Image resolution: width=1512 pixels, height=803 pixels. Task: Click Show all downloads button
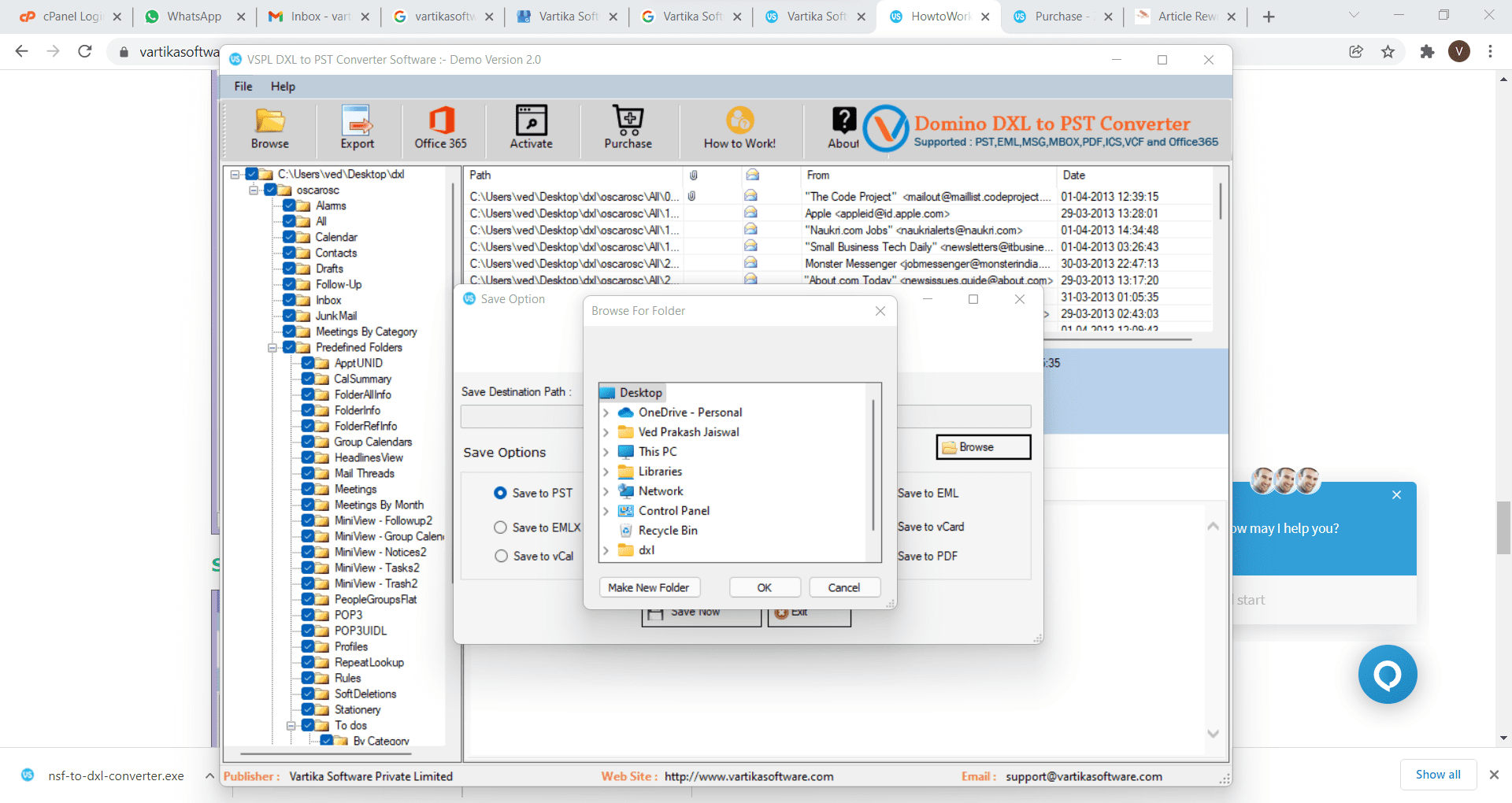point(1438,775)
